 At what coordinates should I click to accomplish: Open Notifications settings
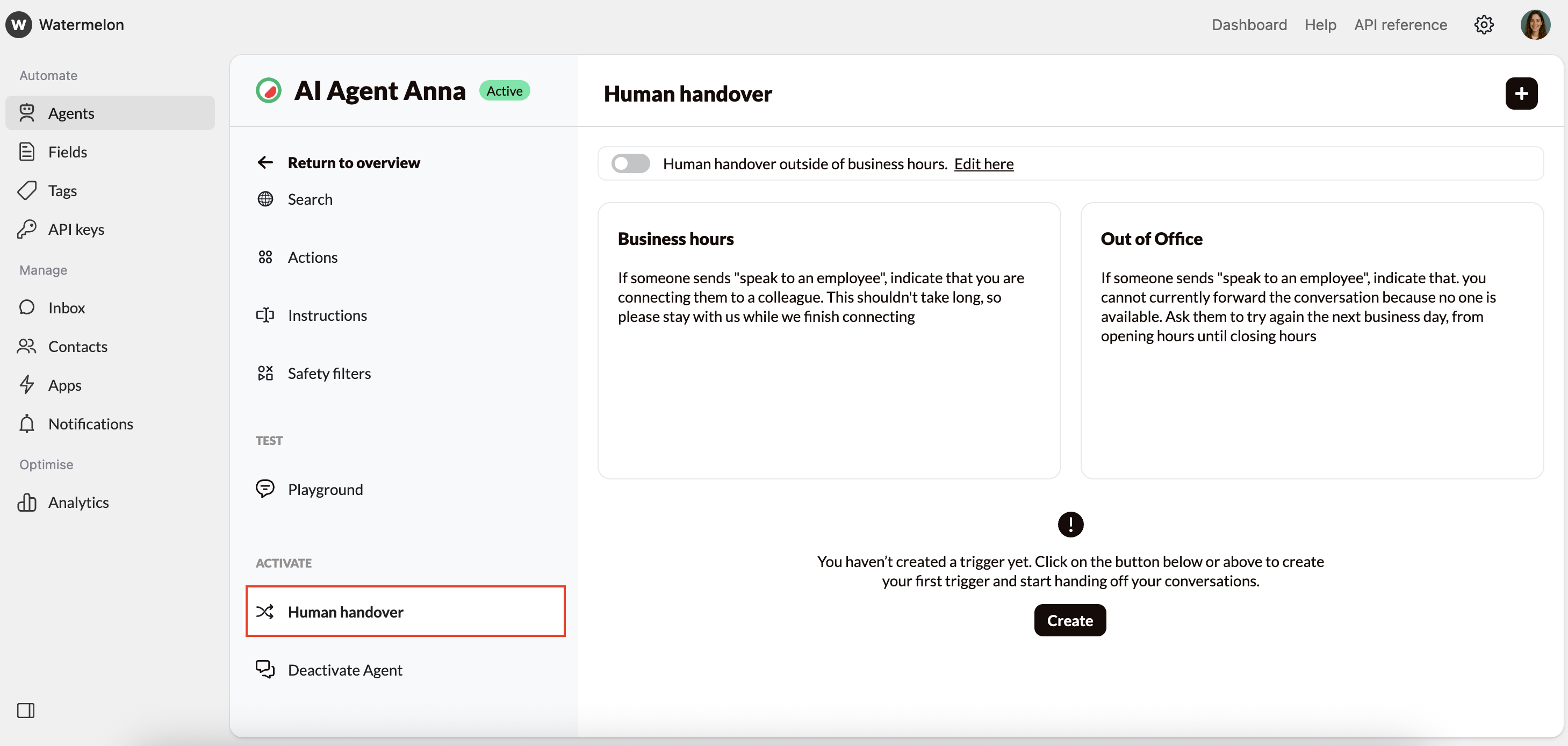(90, 423)
